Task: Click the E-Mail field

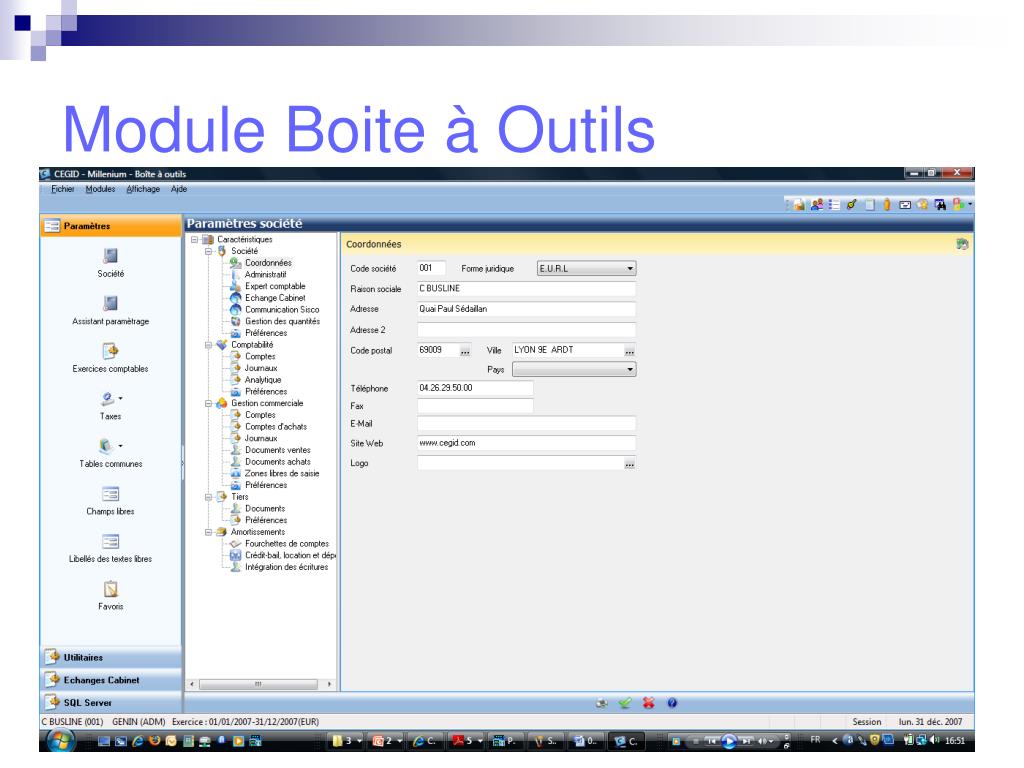Action: pos(526,424)
